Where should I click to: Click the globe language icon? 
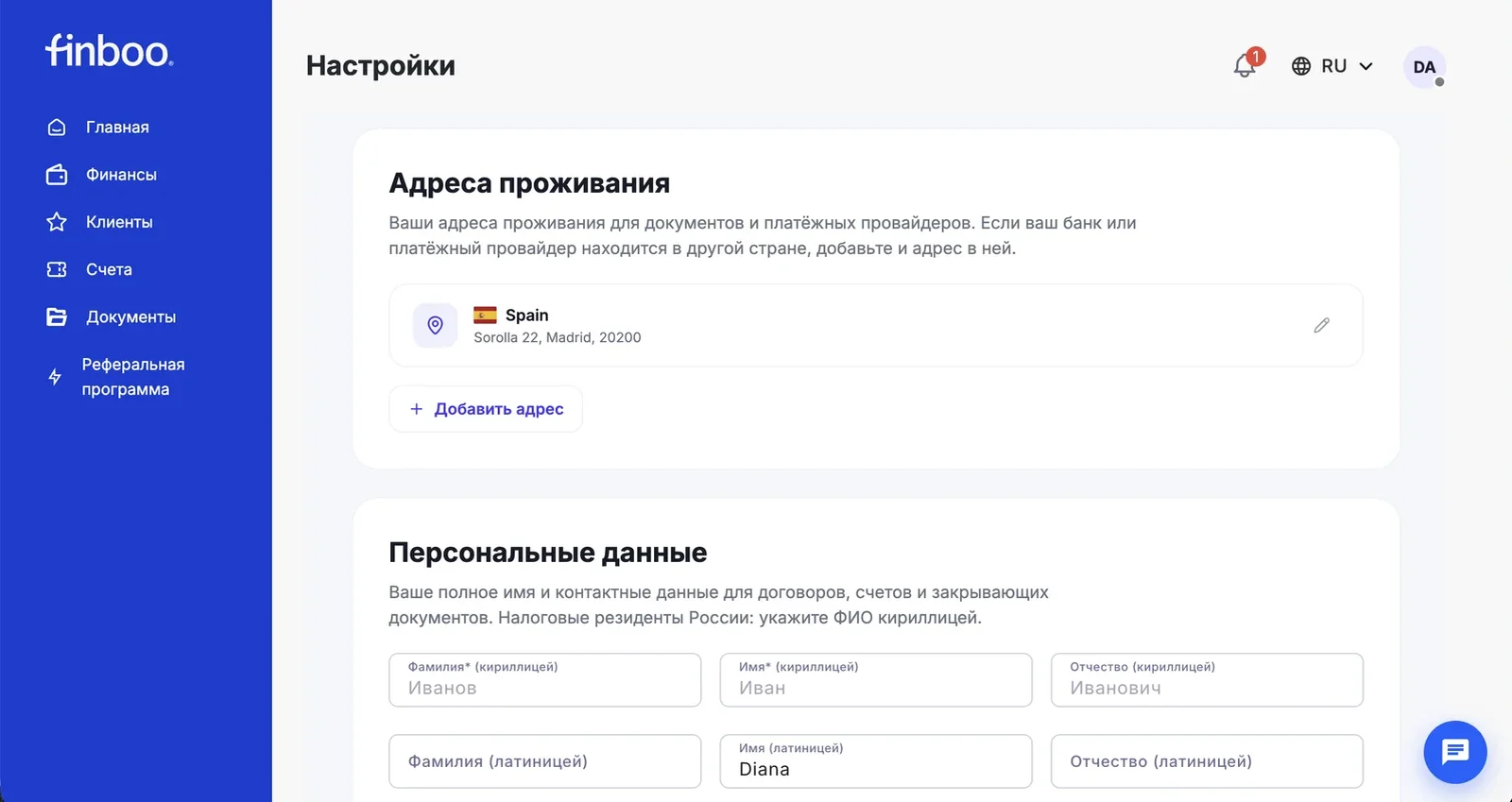tap(1301, 66)
